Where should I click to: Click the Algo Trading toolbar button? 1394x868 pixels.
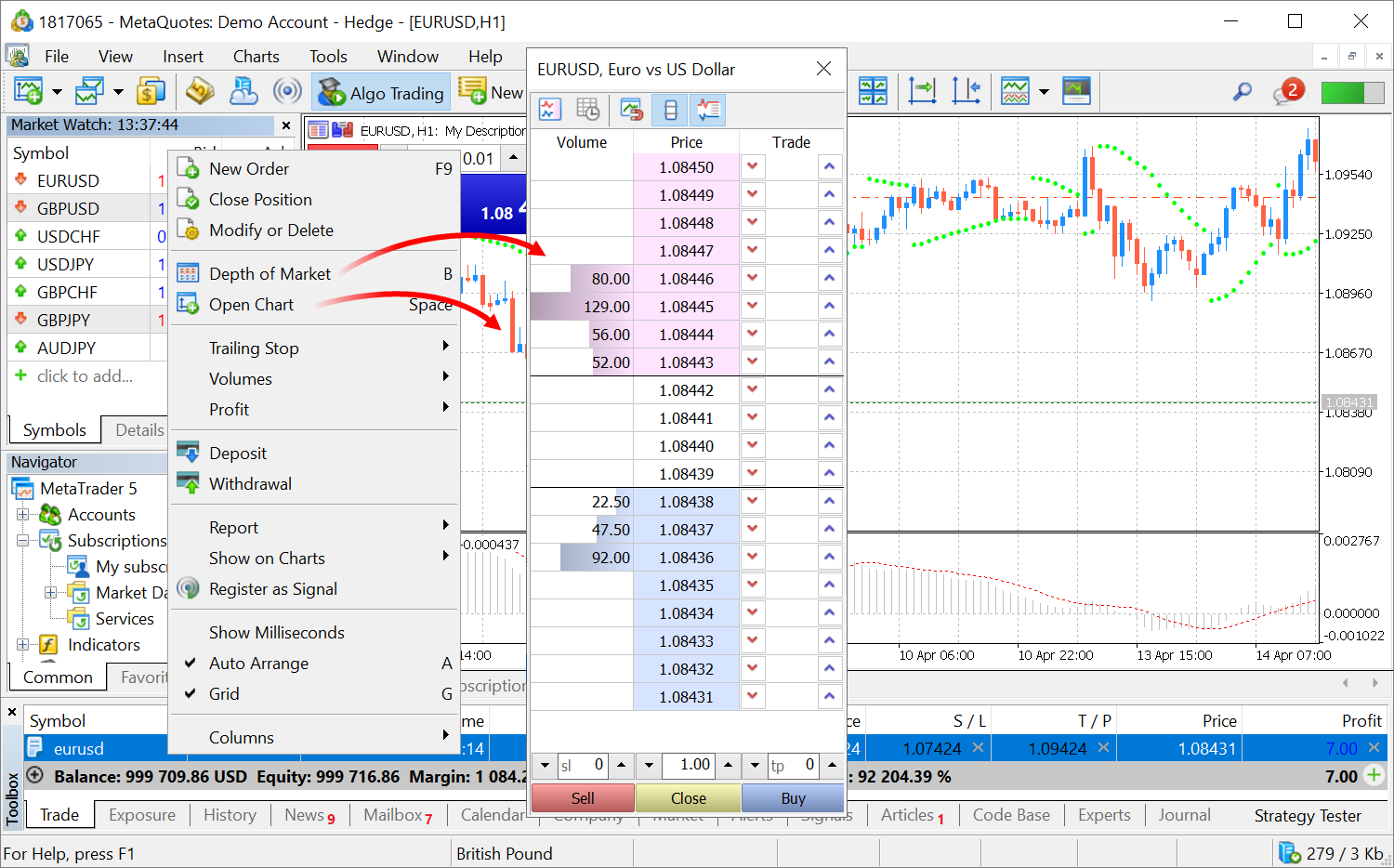tap(381, 93)
